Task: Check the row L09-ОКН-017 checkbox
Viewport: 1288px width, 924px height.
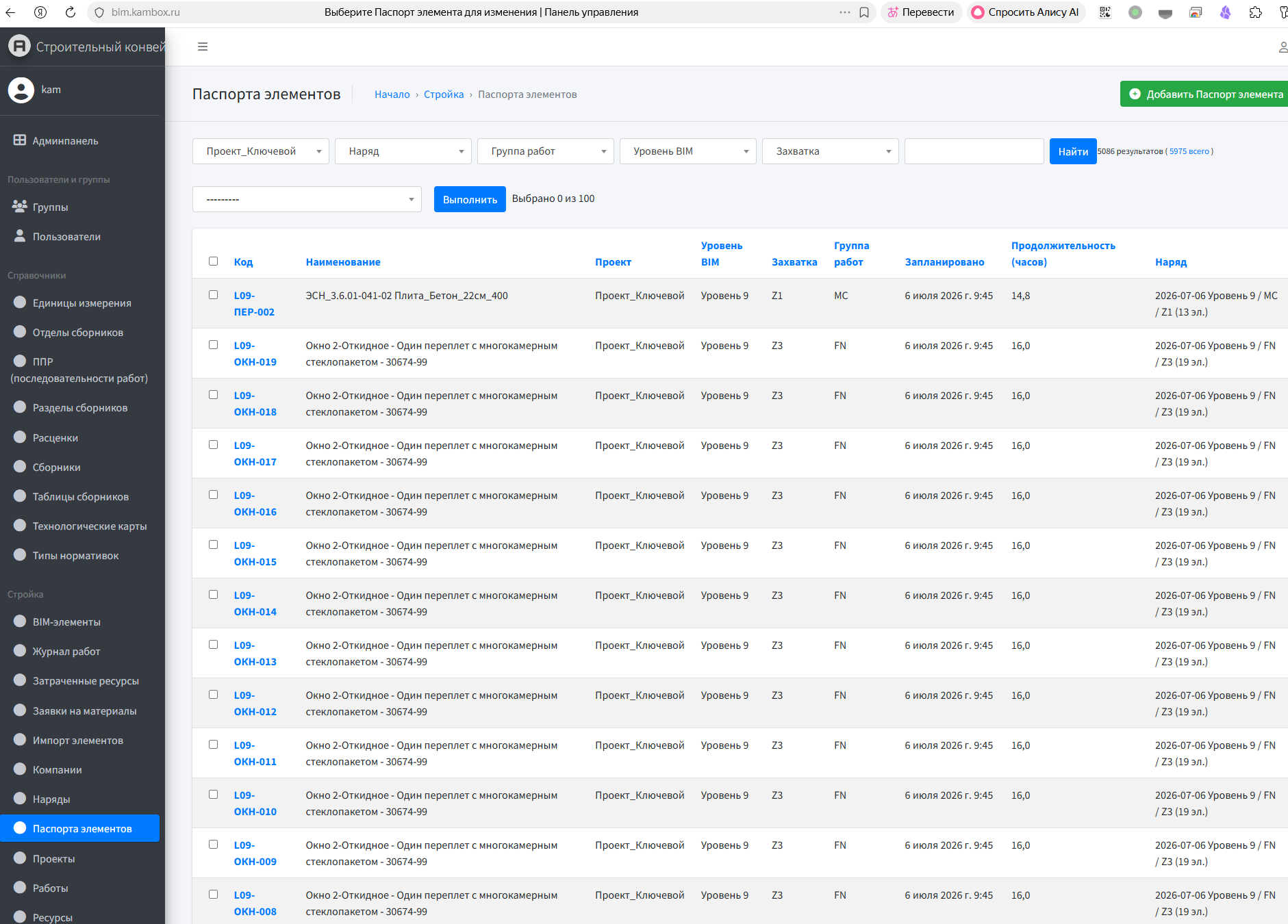Action: click(214, 445)
